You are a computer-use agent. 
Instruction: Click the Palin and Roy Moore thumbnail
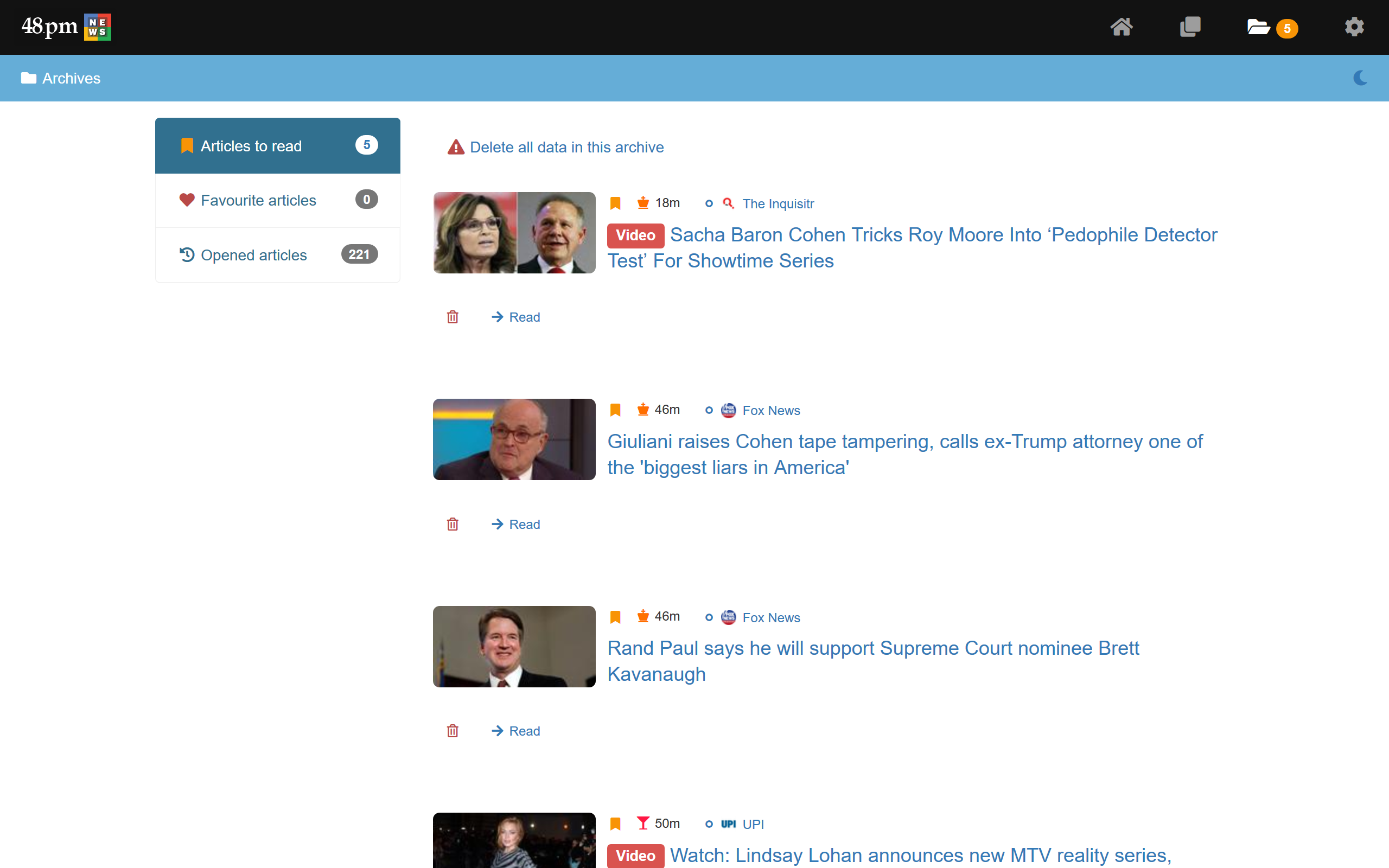514,233
